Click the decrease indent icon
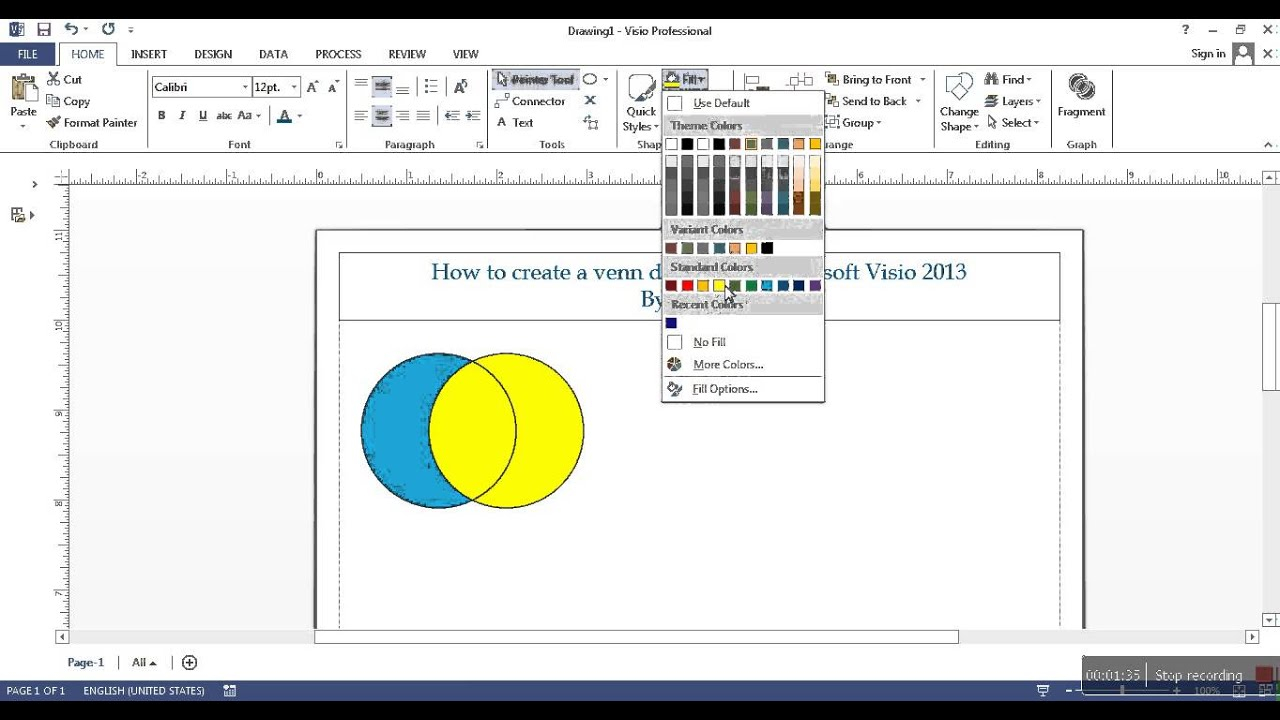1280x720 pixels. click(x=452, y=116)
